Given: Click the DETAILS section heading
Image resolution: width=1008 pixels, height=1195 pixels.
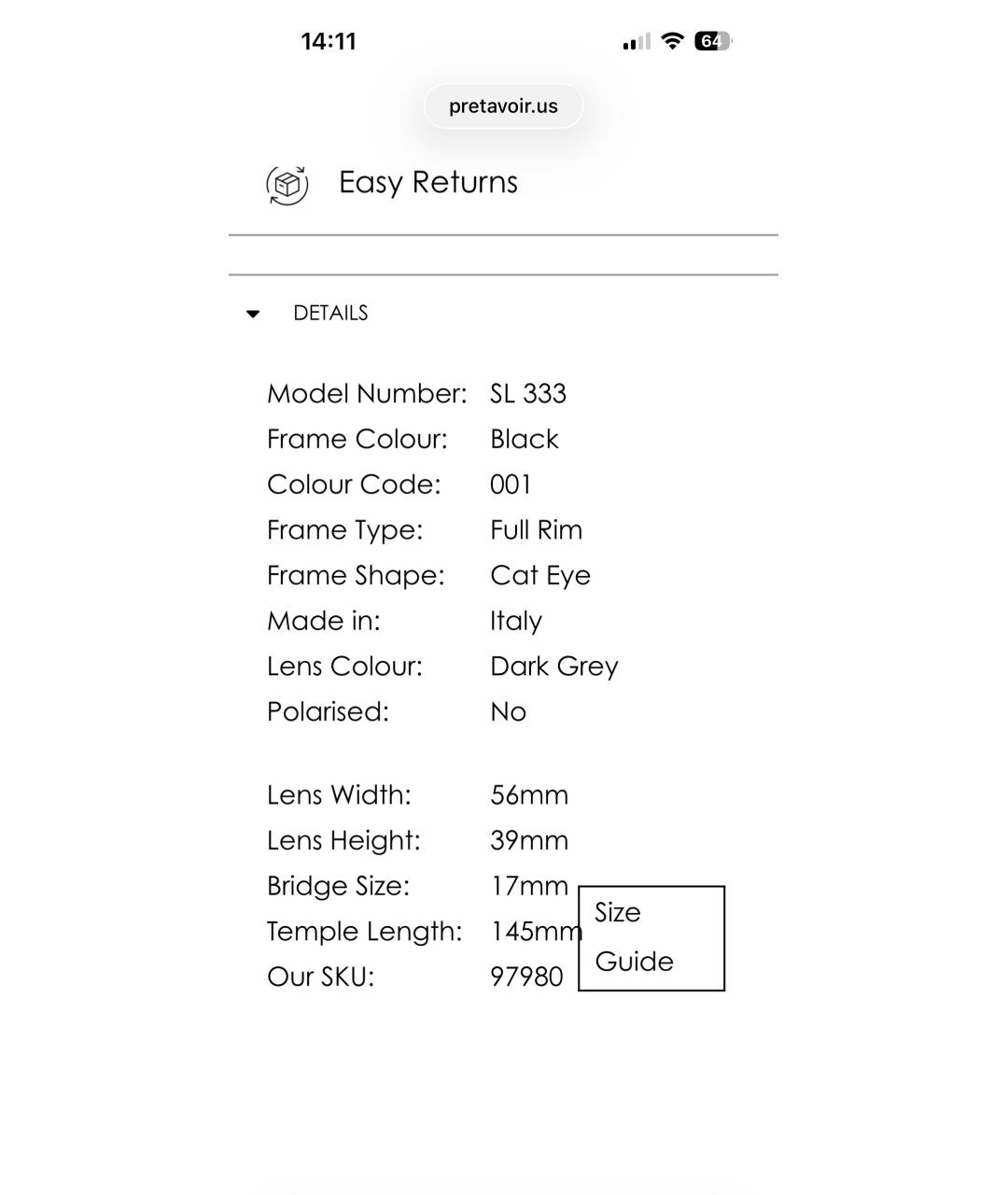Looking at the screenshot, I should [x=330, y=314].
